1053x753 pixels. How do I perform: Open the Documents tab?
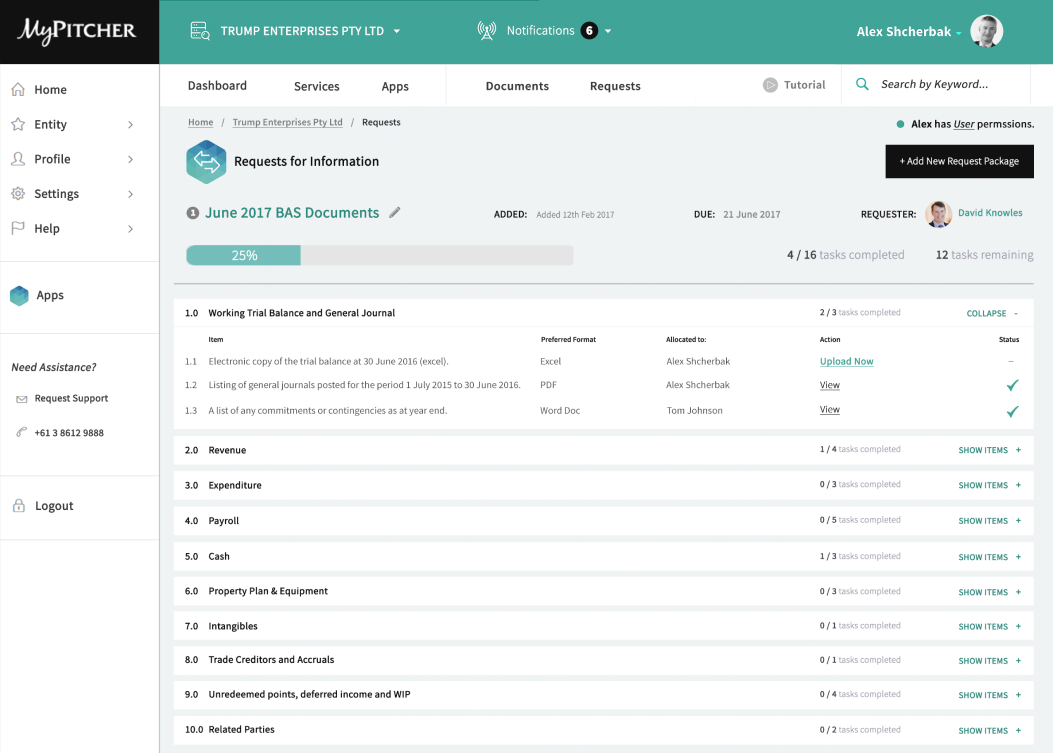click(x=517, y=86)
